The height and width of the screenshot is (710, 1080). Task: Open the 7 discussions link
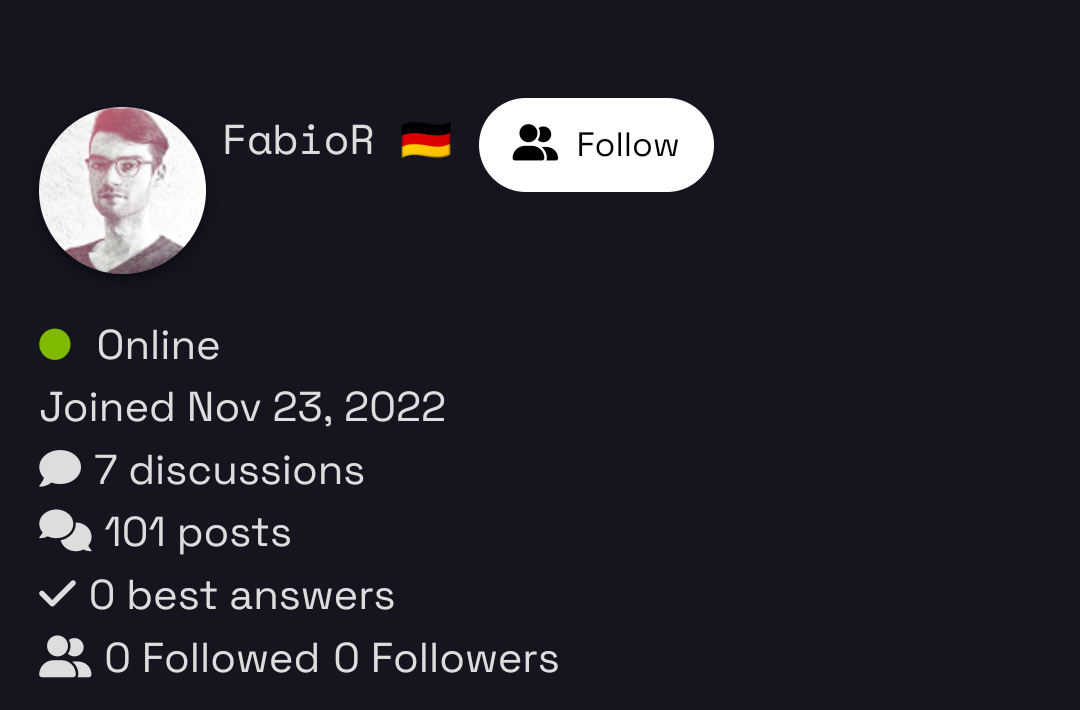[x=229, y=470]
